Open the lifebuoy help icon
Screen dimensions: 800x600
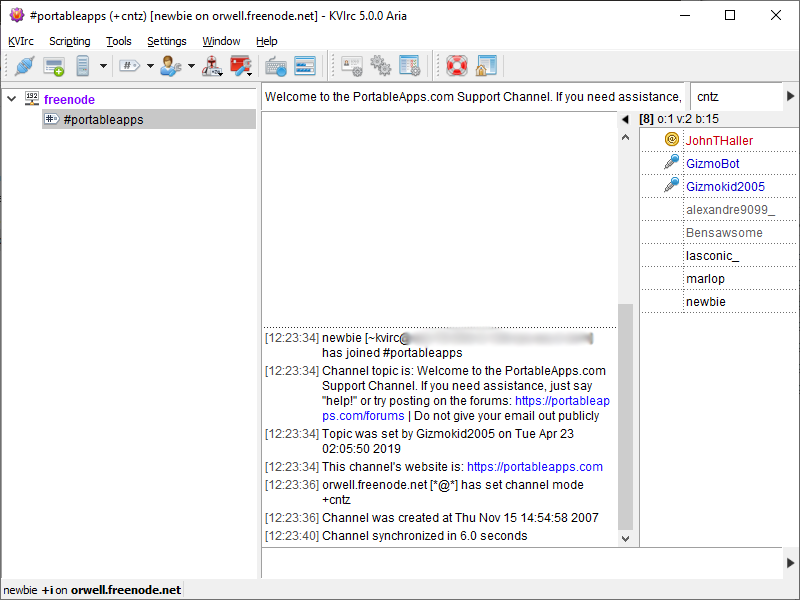coord(457,67)
